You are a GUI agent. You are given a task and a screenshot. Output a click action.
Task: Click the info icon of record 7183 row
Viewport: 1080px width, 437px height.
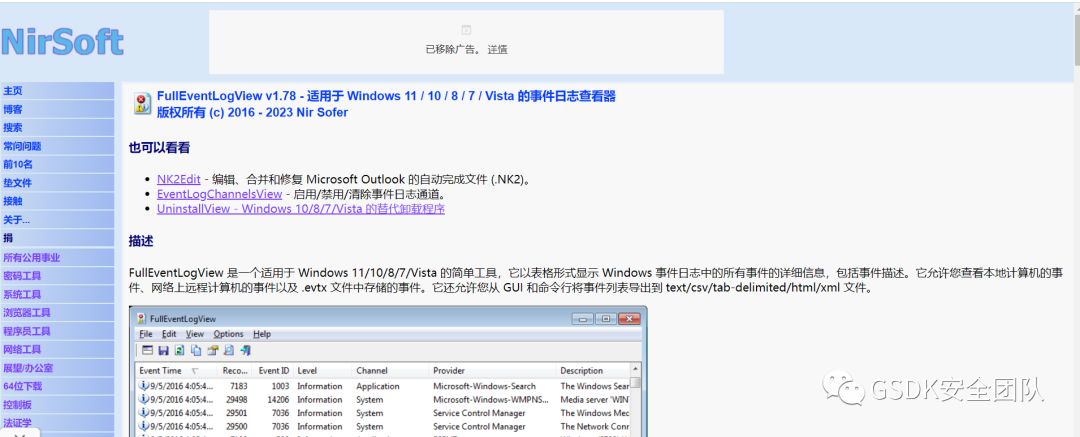pos(143,386)
